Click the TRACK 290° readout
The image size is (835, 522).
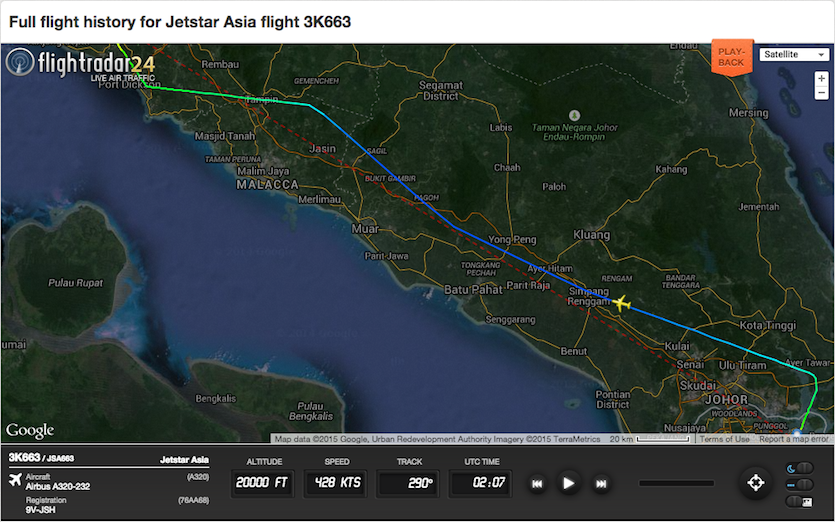pos(408,483)
